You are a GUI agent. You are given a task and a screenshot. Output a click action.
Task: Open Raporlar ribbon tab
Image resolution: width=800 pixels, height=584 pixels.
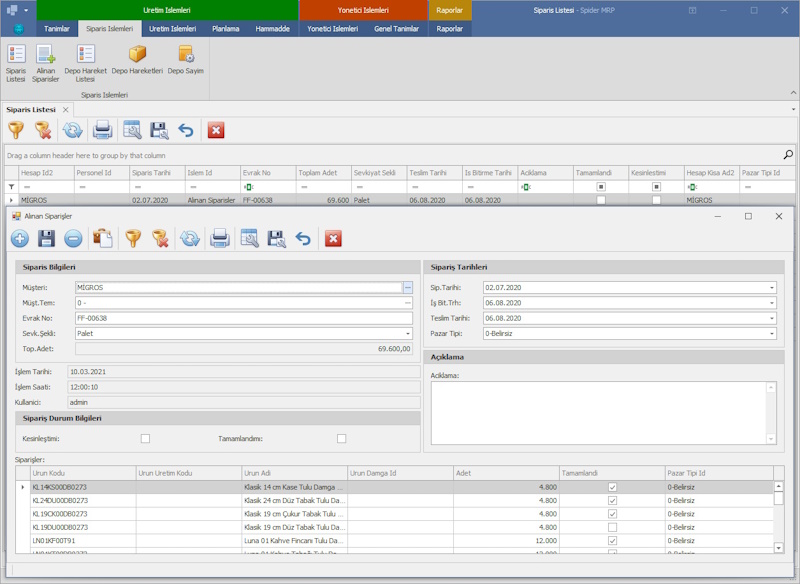point(449,29)
